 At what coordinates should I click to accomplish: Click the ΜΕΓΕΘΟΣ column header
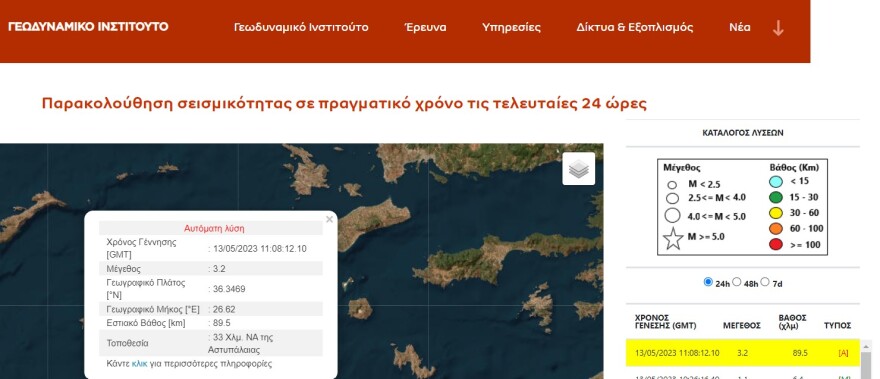[x=741, y=326]
